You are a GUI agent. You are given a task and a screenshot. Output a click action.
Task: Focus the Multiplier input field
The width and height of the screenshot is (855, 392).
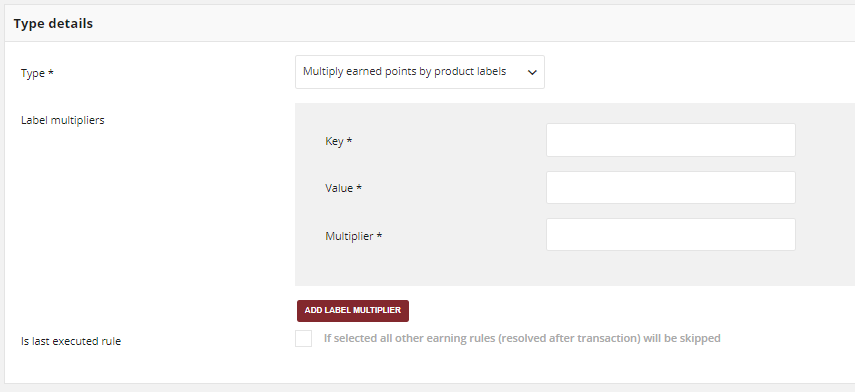coord(671,234)
